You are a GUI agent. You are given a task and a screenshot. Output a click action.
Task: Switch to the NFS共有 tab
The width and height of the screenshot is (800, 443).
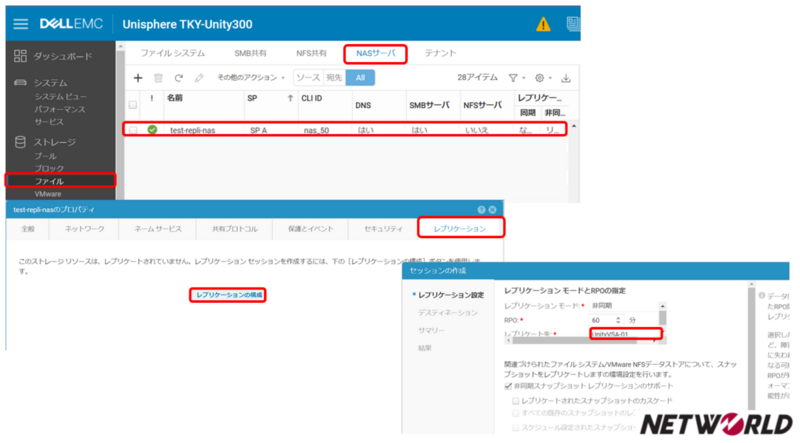[x=311, y=53]
